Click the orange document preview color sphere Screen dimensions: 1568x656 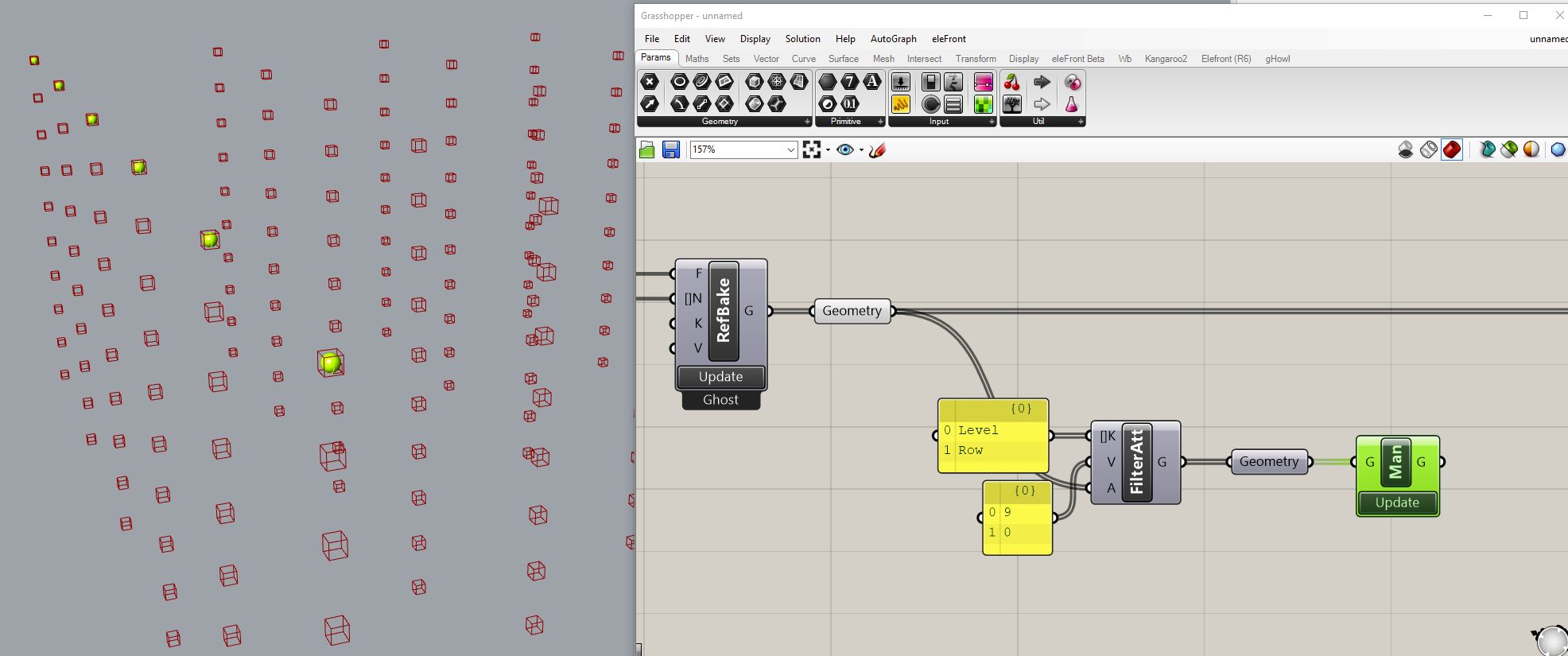[1531, 149]
